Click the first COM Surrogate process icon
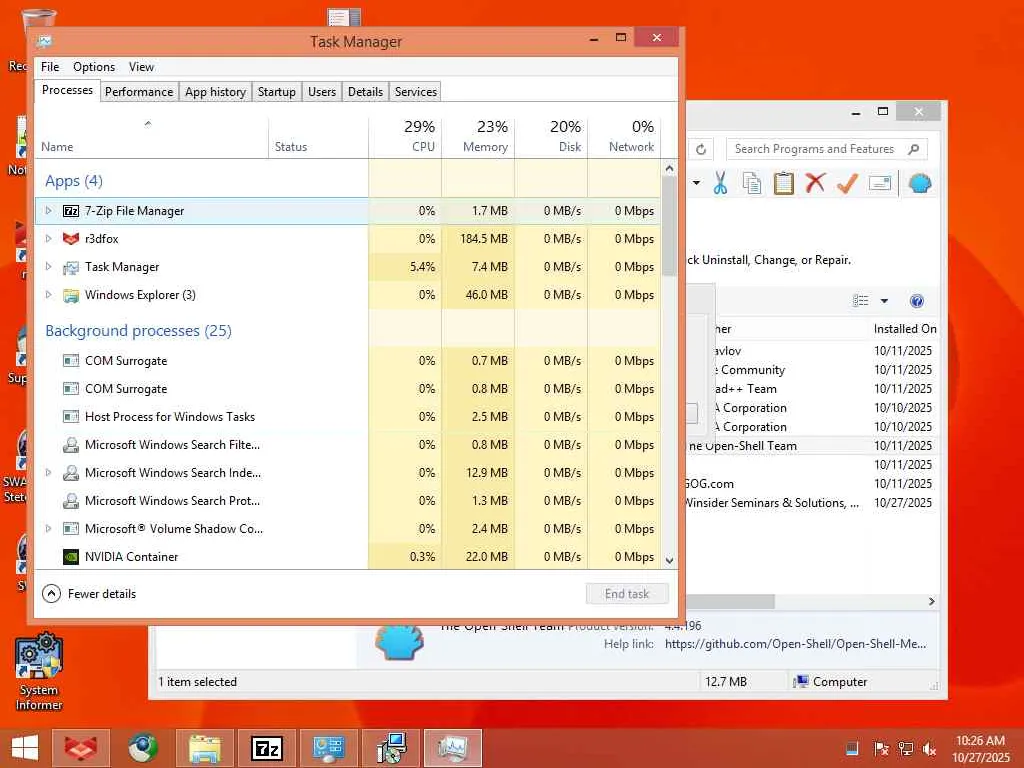The height and width of the screenshot is (768, 1024). tap(71, 361)
